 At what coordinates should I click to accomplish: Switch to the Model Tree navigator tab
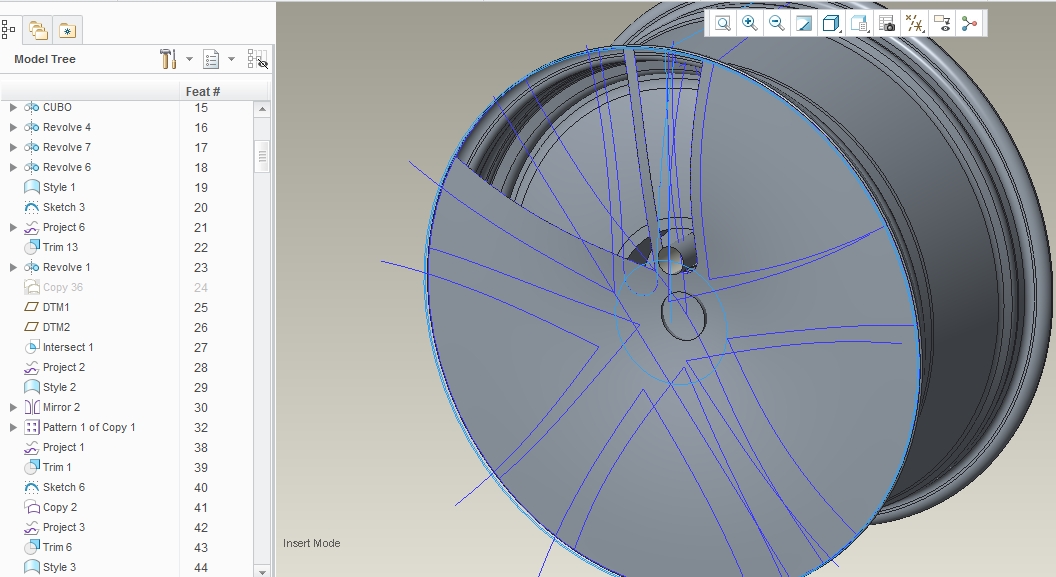(9, 30)
